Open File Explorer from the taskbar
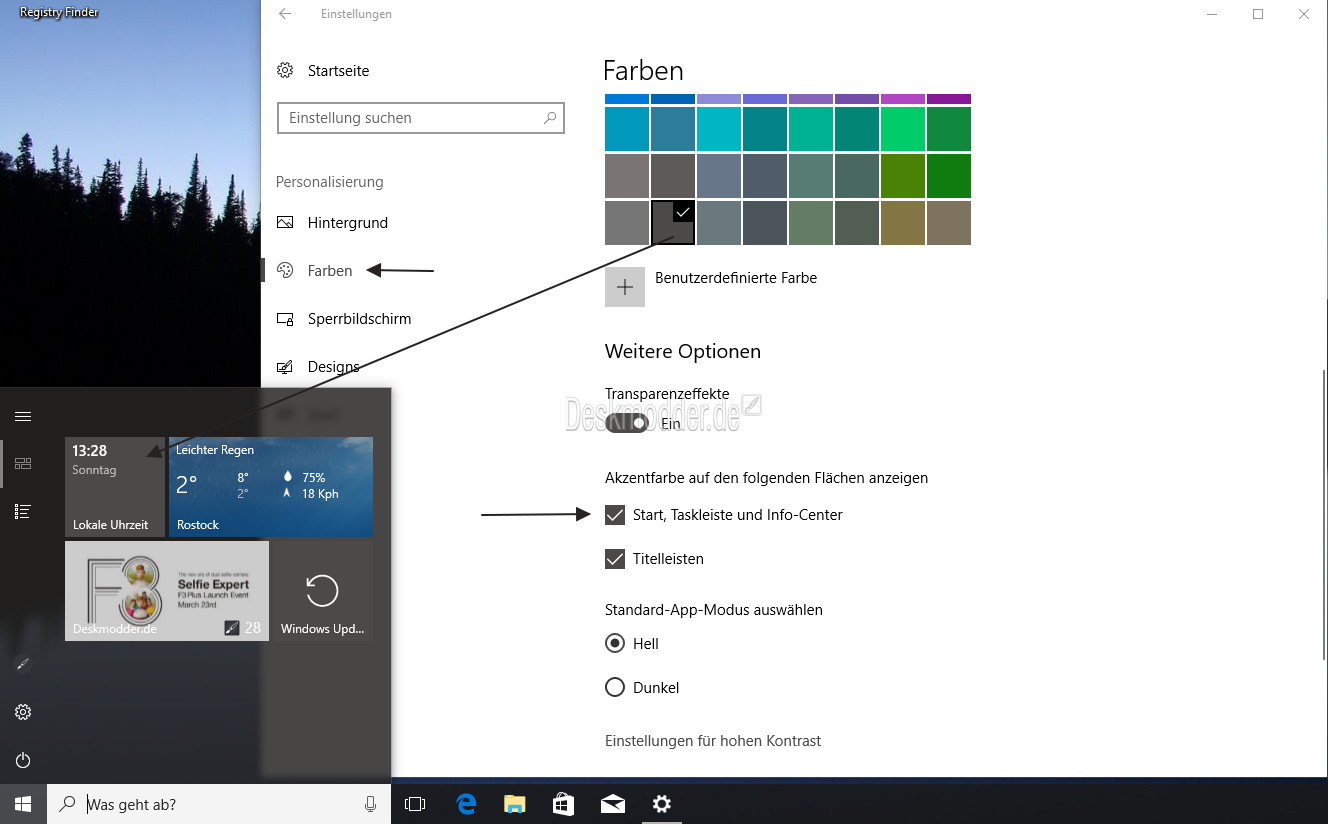 pyautogui.click(x=515, y=804)
